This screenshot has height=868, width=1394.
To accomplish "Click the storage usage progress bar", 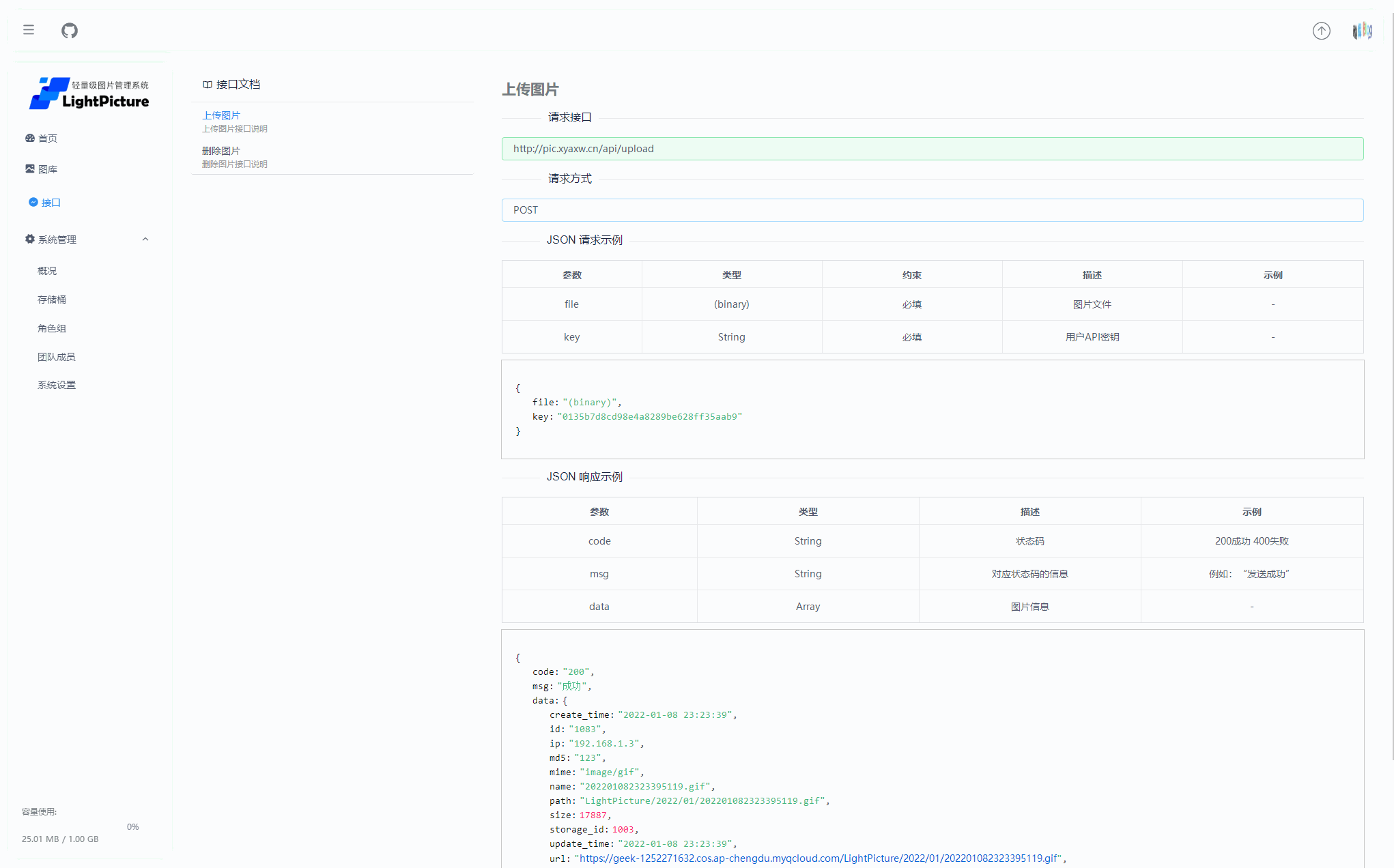I will [72, 826].
